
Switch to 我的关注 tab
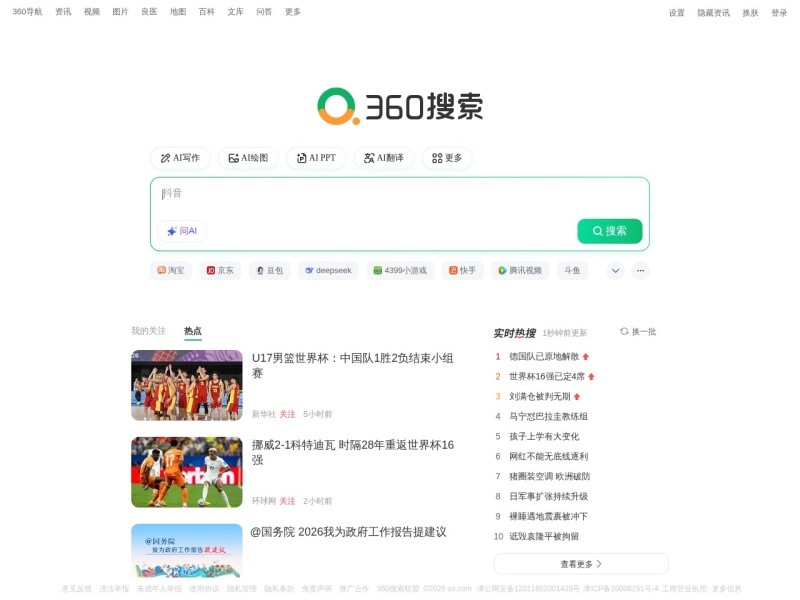[x=148, y=331]
